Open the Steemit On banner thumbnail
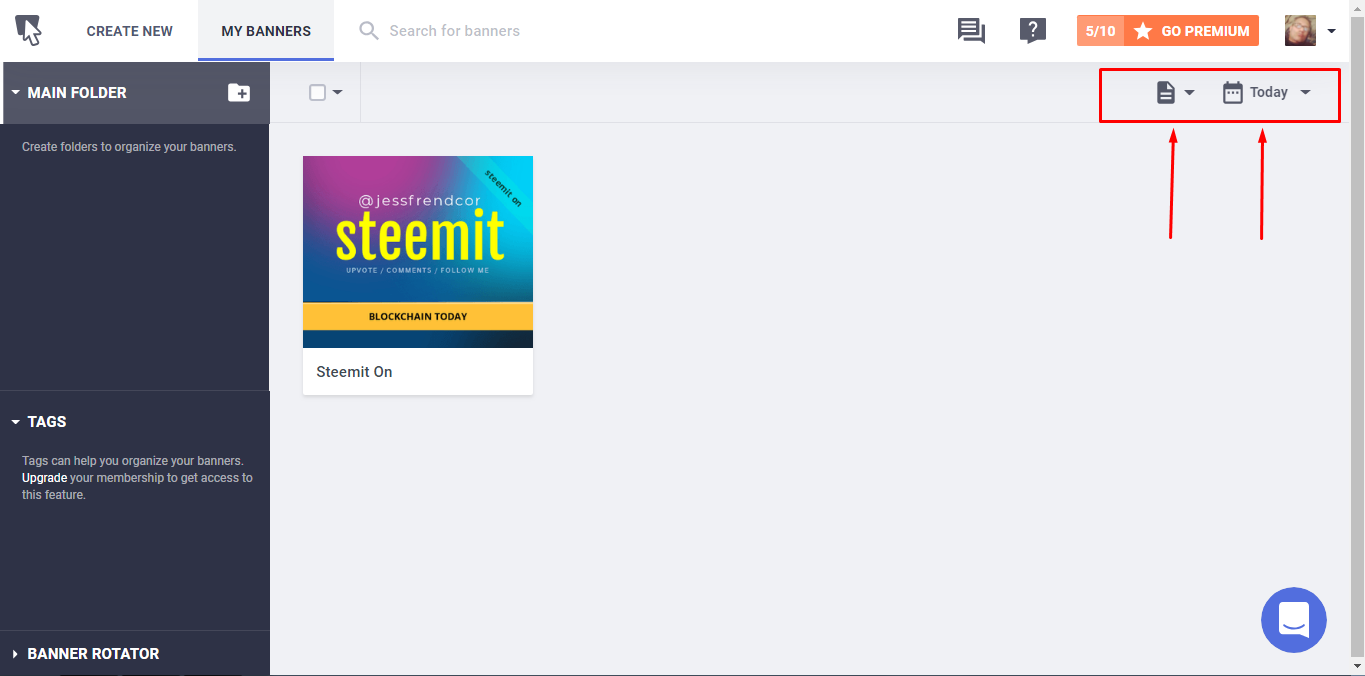Viewport: 1365px width, 676px height. point(418,252)
